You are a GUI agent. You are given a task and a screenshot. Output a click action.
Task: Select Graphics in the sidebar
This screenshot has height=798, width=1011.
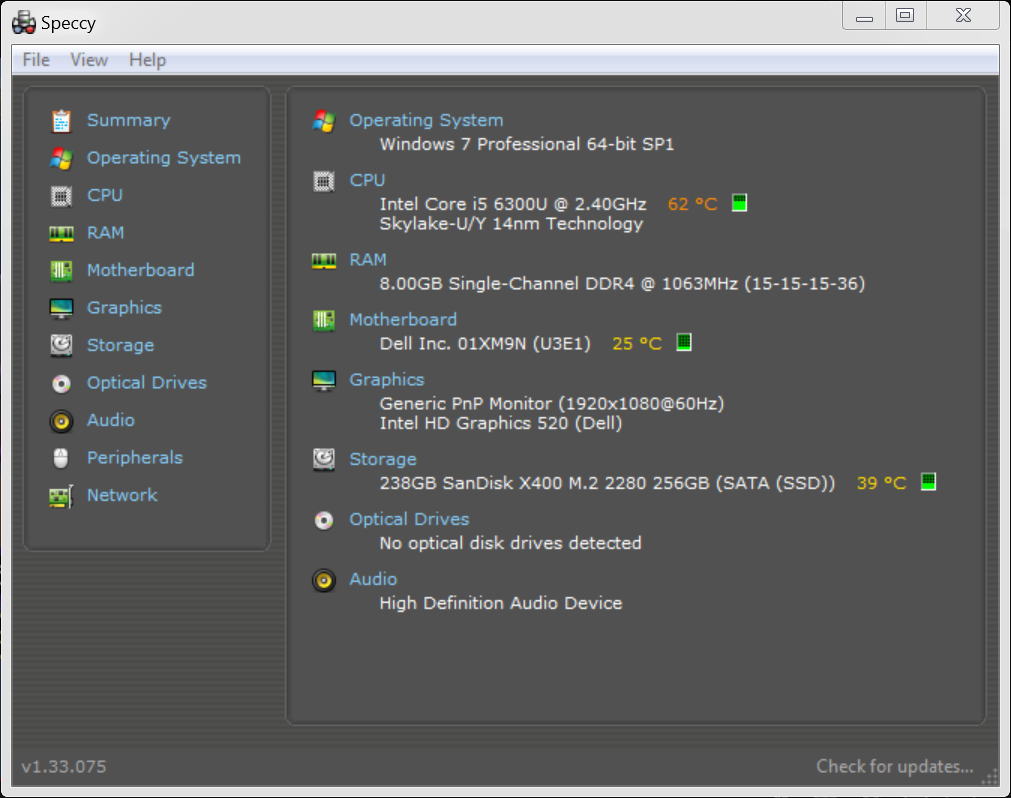[x=124, y=308]
